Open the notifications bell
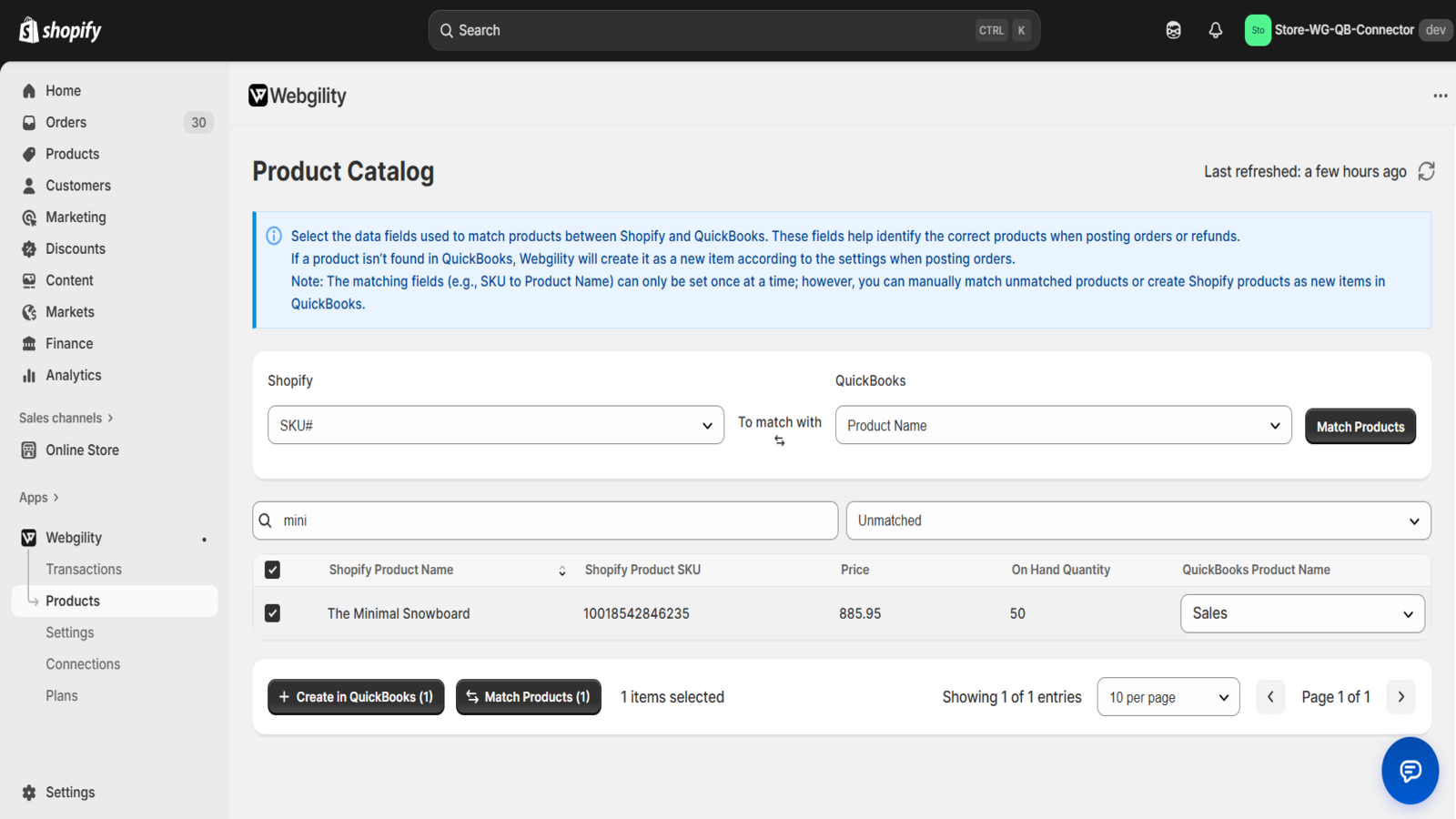Screen dimensions: 1456x819 [1215, 30]
